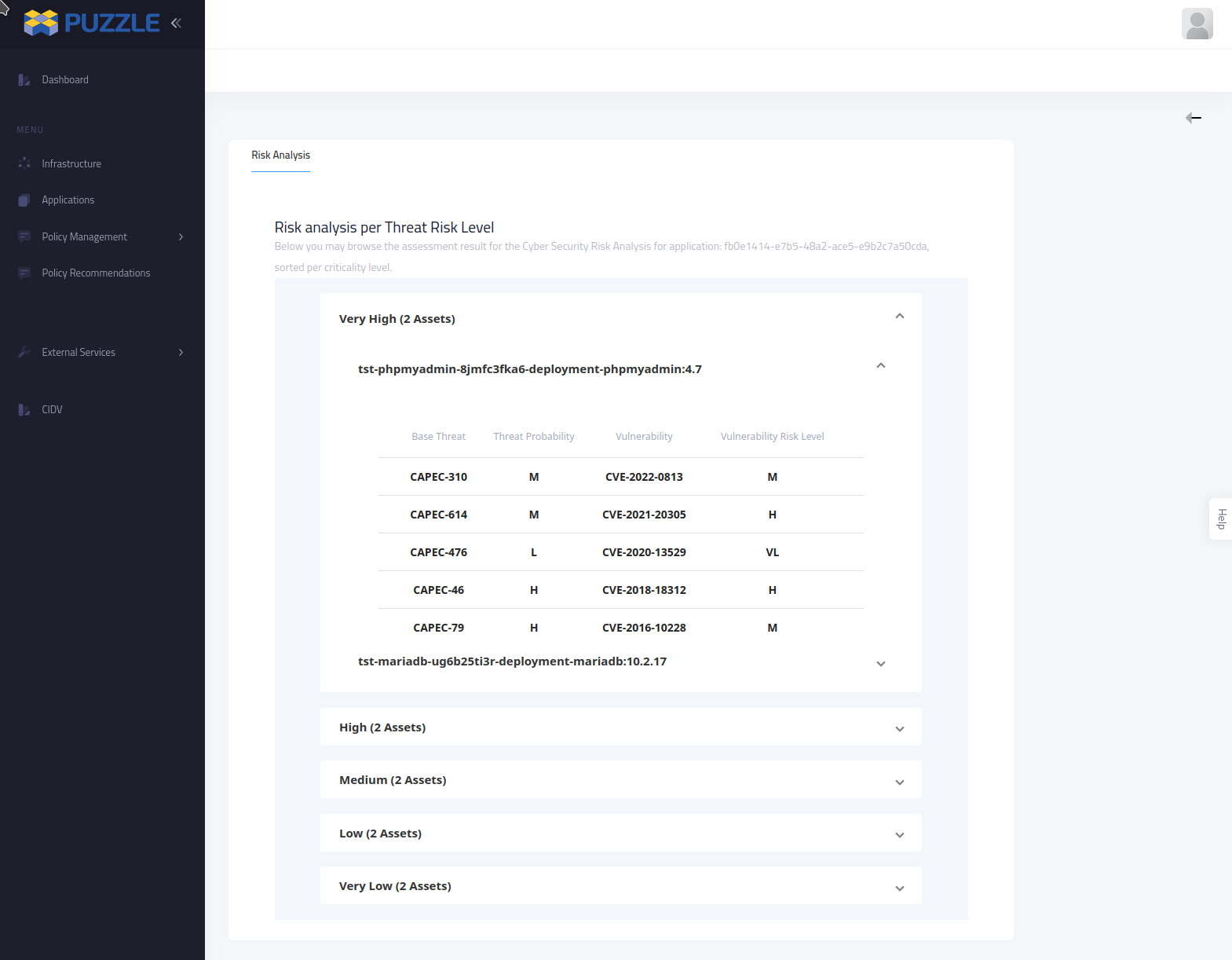Open the Infrastructure menu item
This screenshot has height=960, width=1232.
(71, 163)
